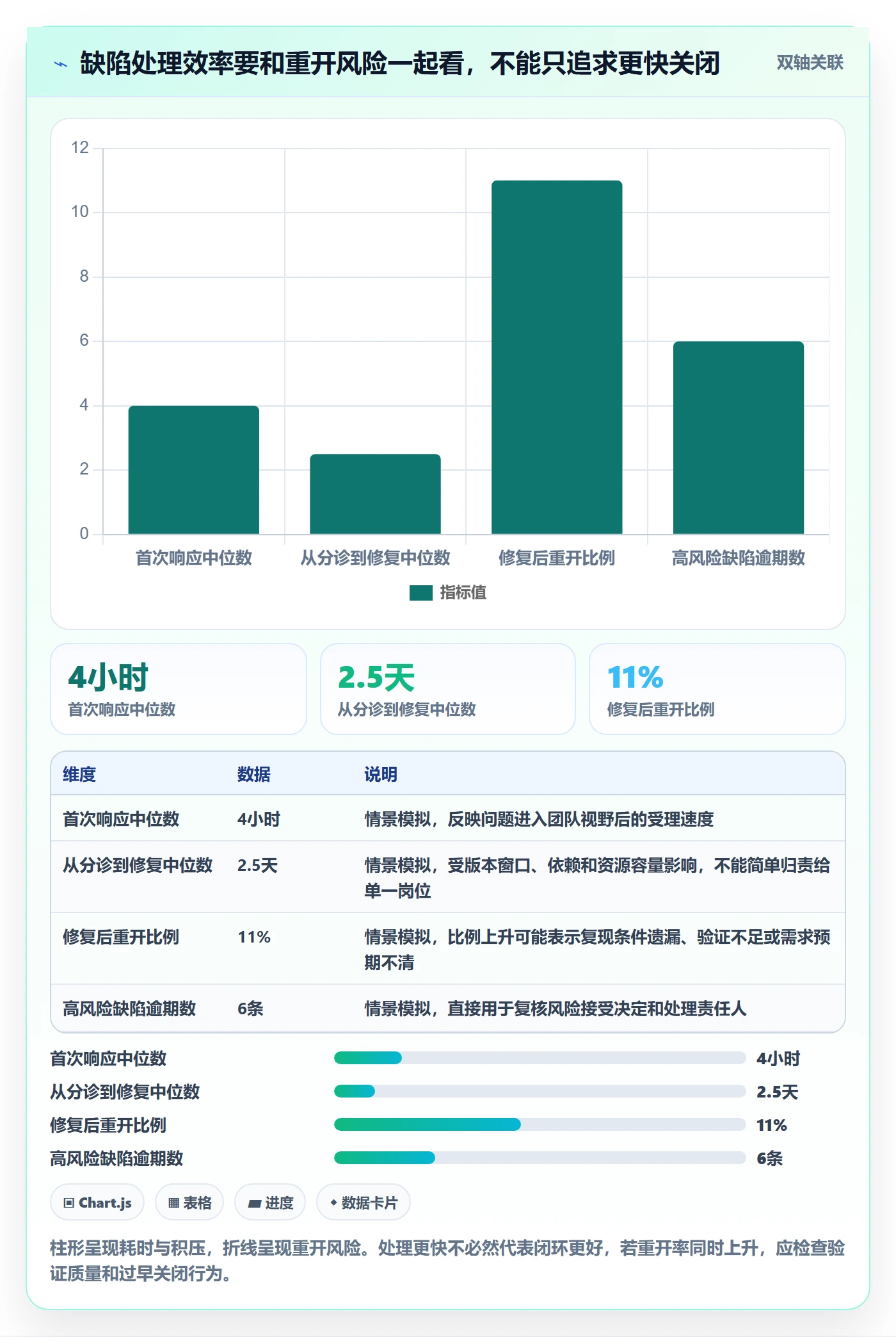This screenshot has height=1337, width=896.
Task: Click the 数据 column header
Action: coord(254,774)
